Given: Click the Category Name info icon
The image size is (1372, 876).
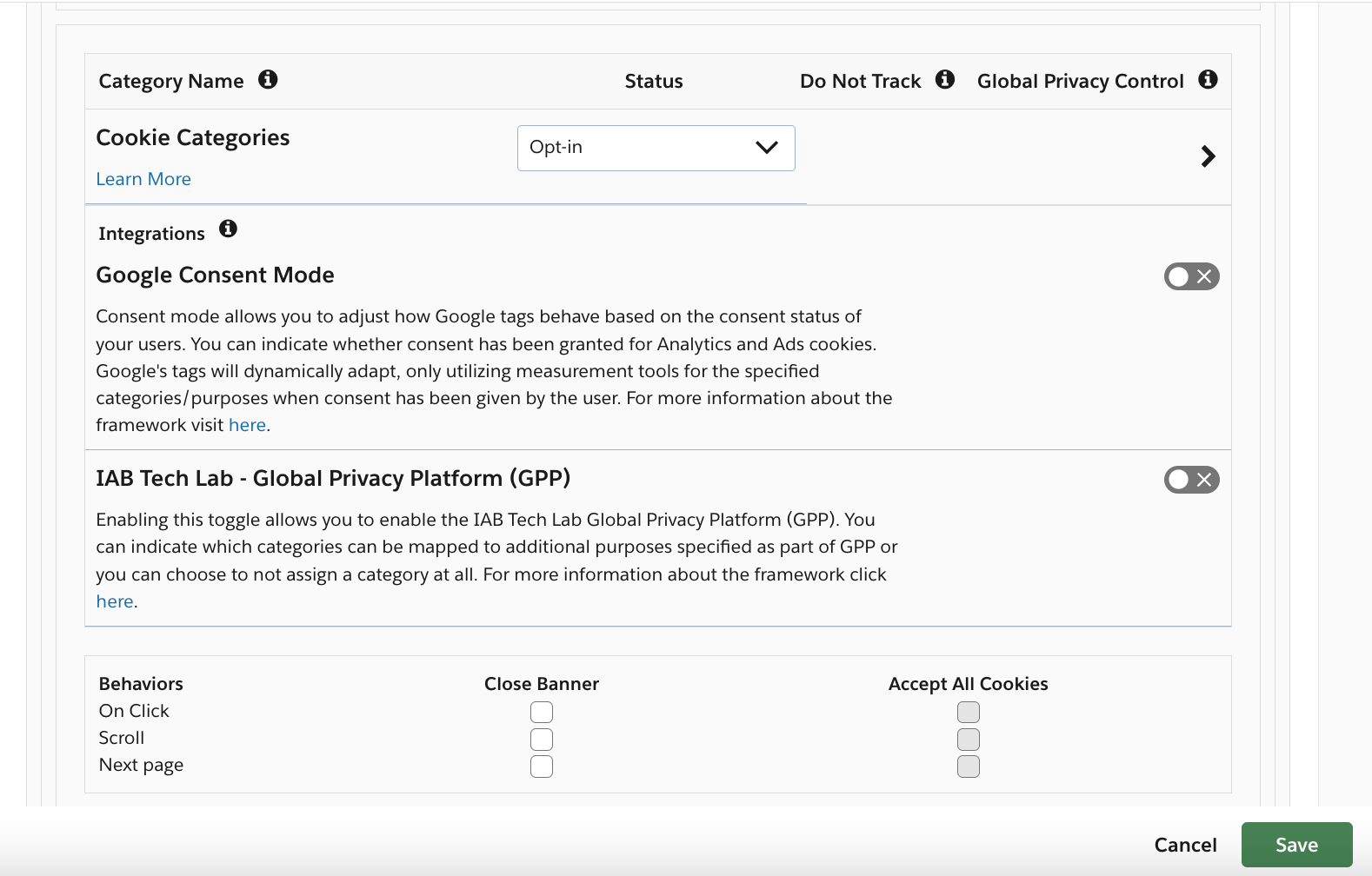Looking at the screenshot, I should click(268, 80).
